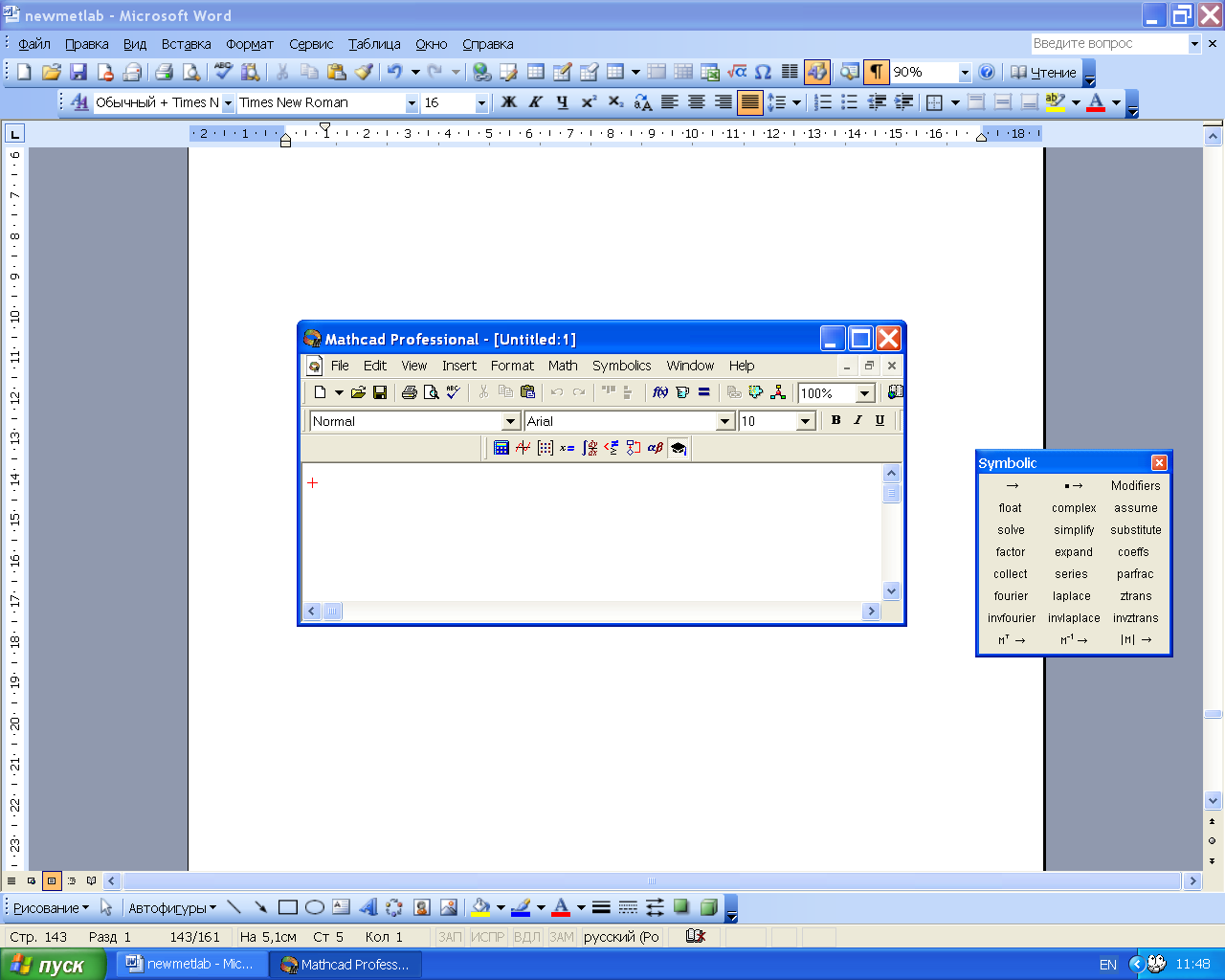Screen dimensions: 1225x980
Task: Open the Math menu in Mathcad
Action: 563,366
